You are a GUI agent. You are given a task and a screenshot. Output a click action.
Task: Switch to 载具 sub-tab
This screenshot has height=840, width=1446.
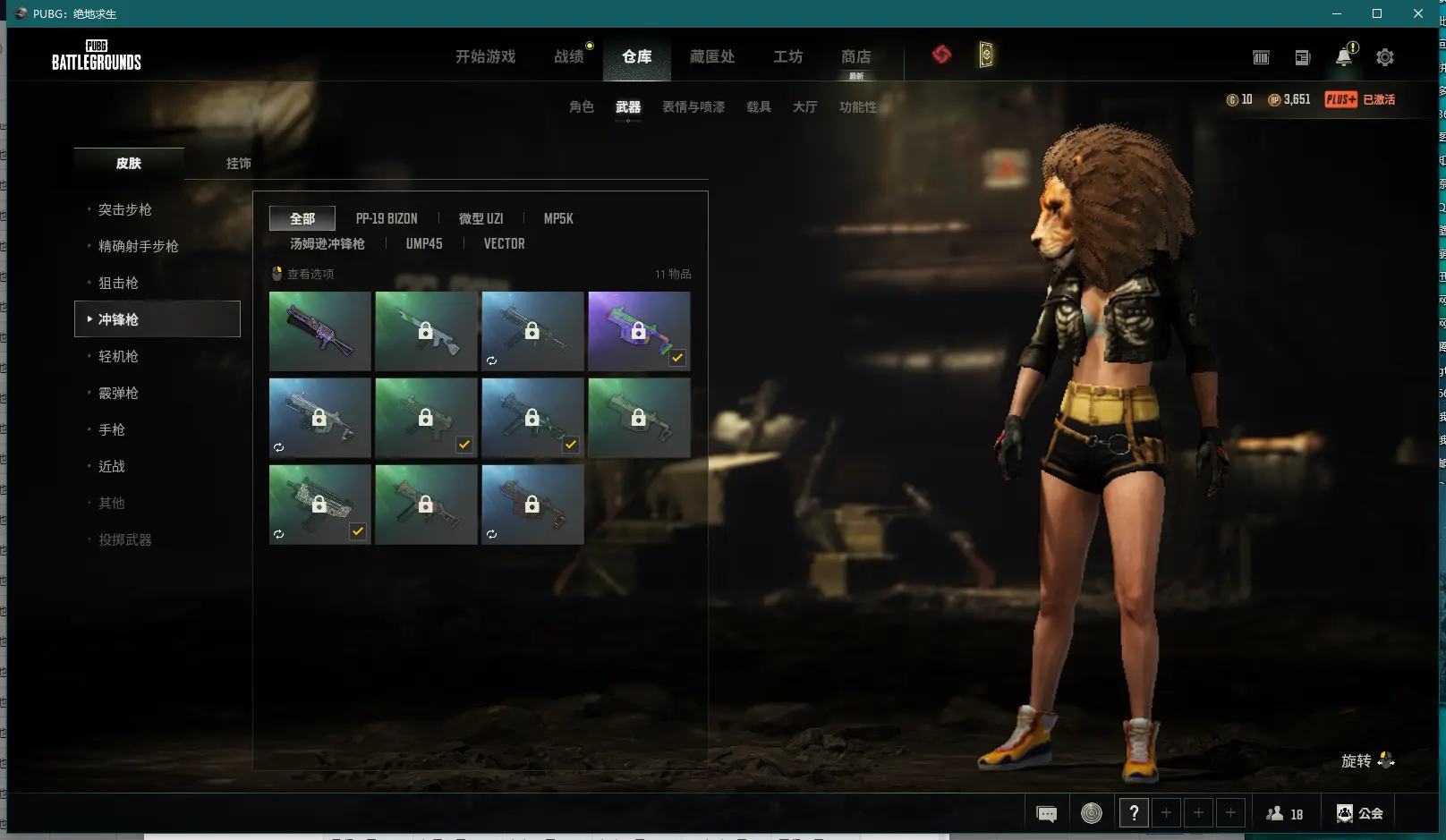[x=759, y=106]
